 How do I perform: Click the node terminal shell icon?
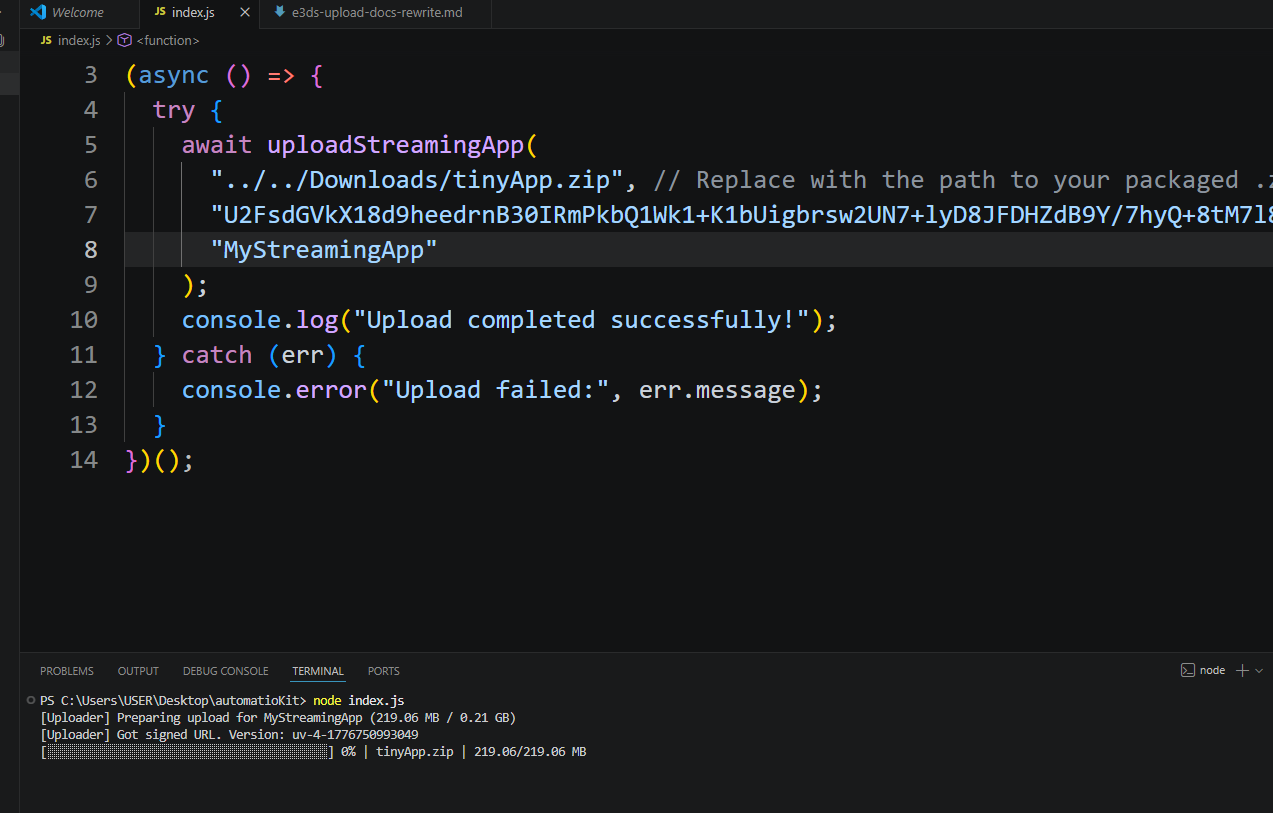1187,670
